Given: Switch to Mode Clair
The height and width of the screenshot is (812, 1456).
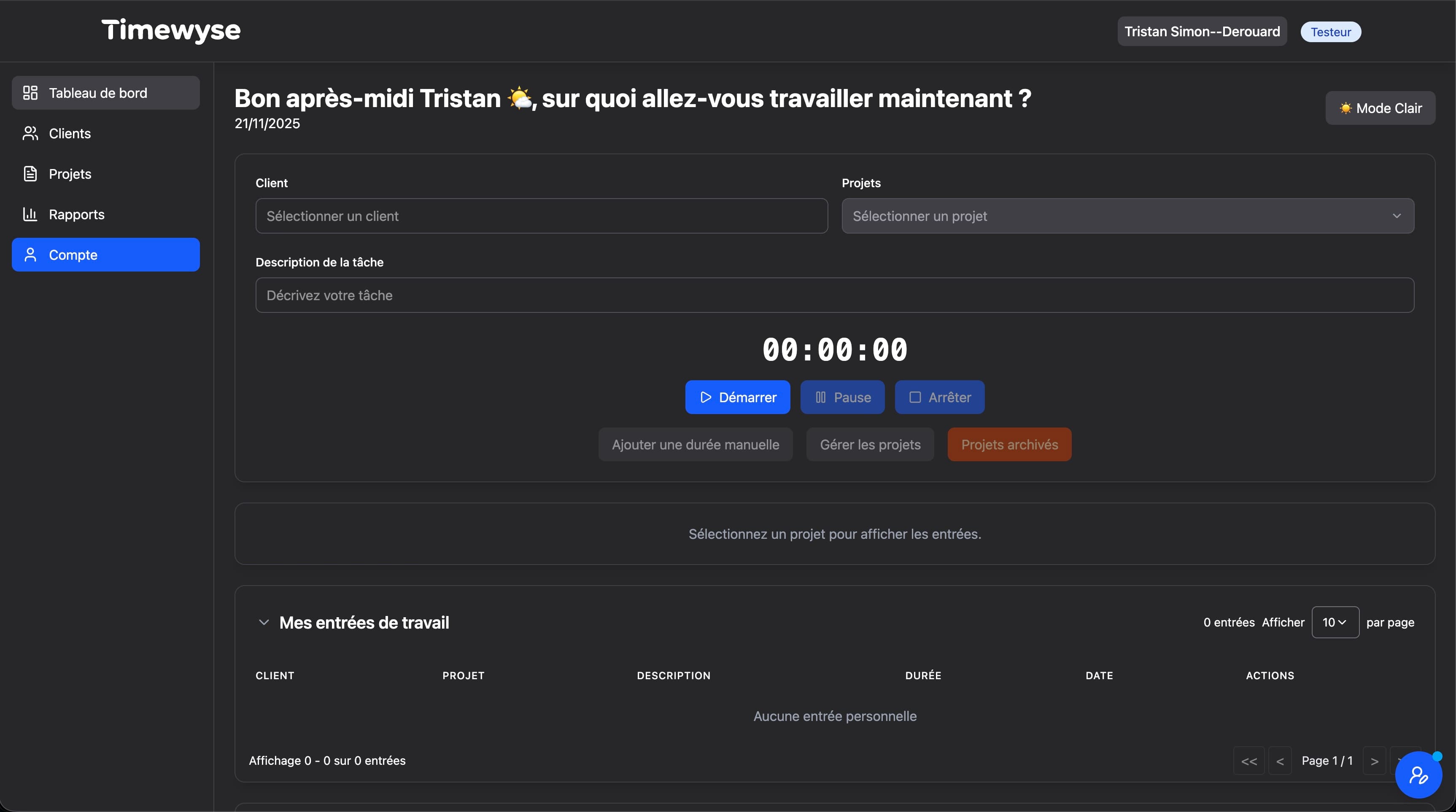Looking at the screenshot, I should click(x=1380, y=108).
